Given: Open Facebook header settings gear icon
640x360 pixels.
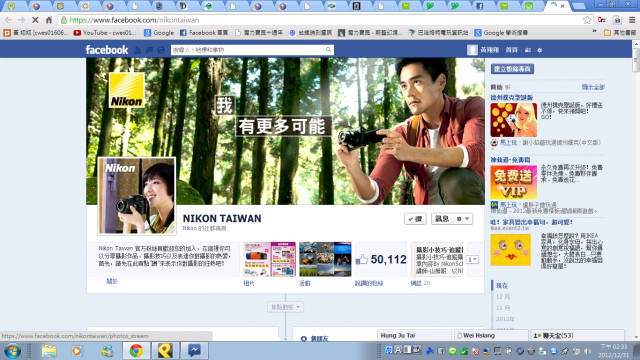Looking at the screenshot, I should pyautogui.click(x=540, y=50).
